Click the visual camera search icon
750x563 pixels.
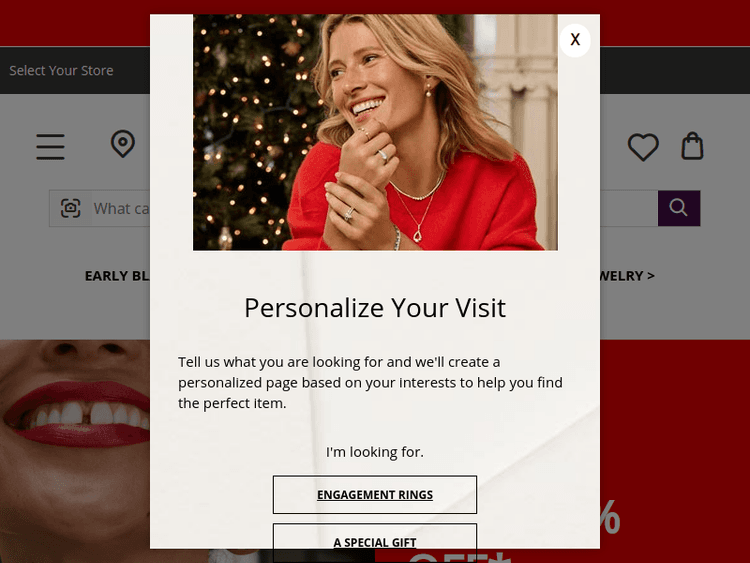coord(71,208)
